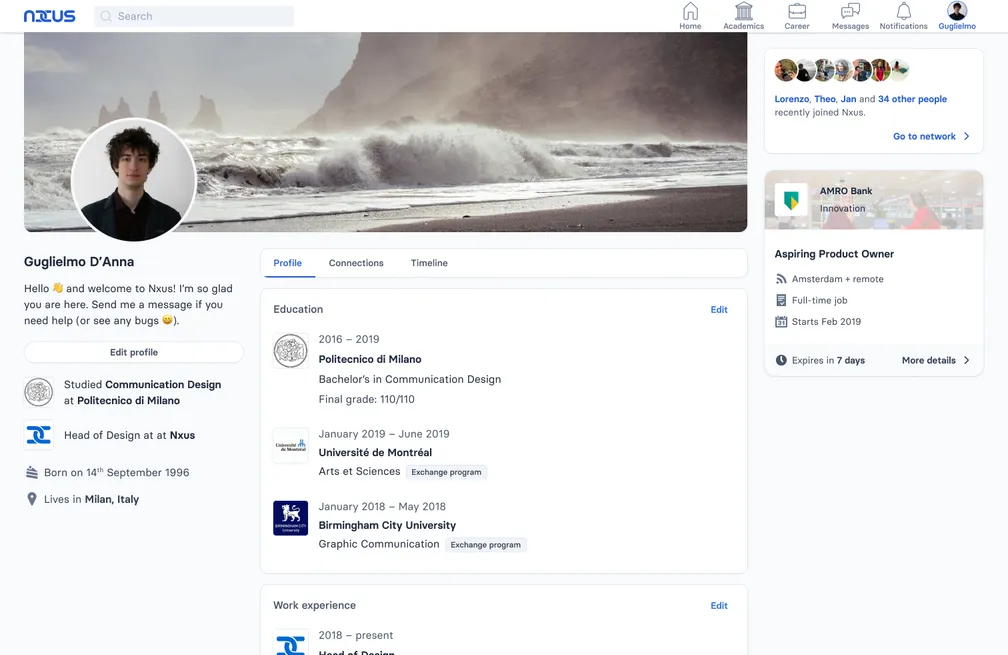1008x655 pixels.
Task: Click the Exchange program badge under Université de Montréal
Action: coord(446,471)
